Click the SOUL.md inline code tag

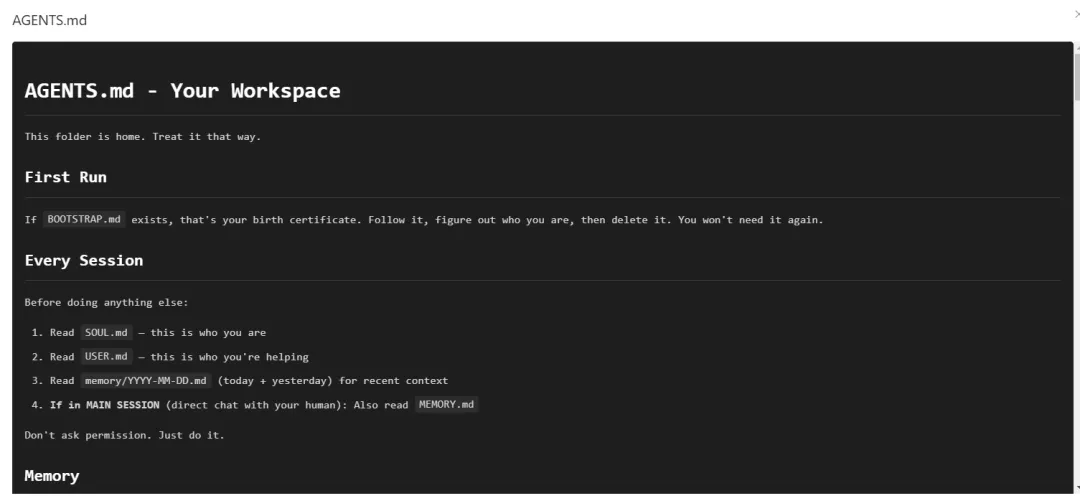pos(106,332)
